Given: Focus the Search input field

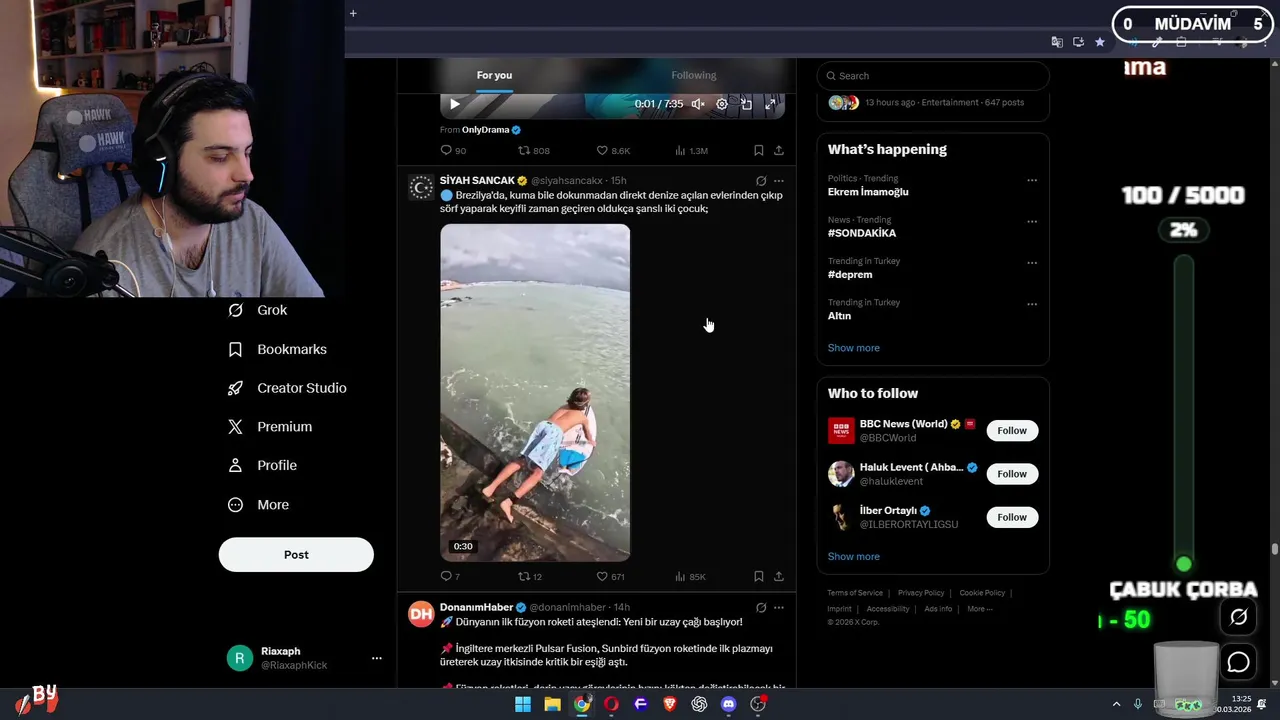Looking at the screenshot, I should click(933, 76).
